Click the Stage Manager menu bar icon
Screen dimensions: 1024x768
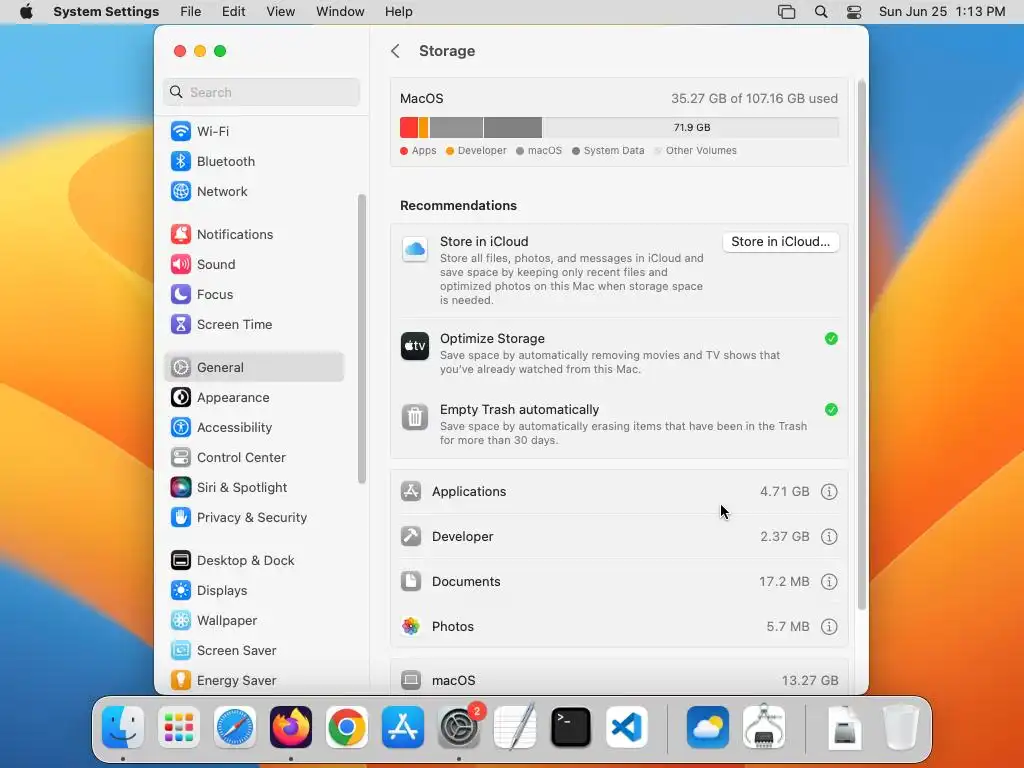[786, 12]
